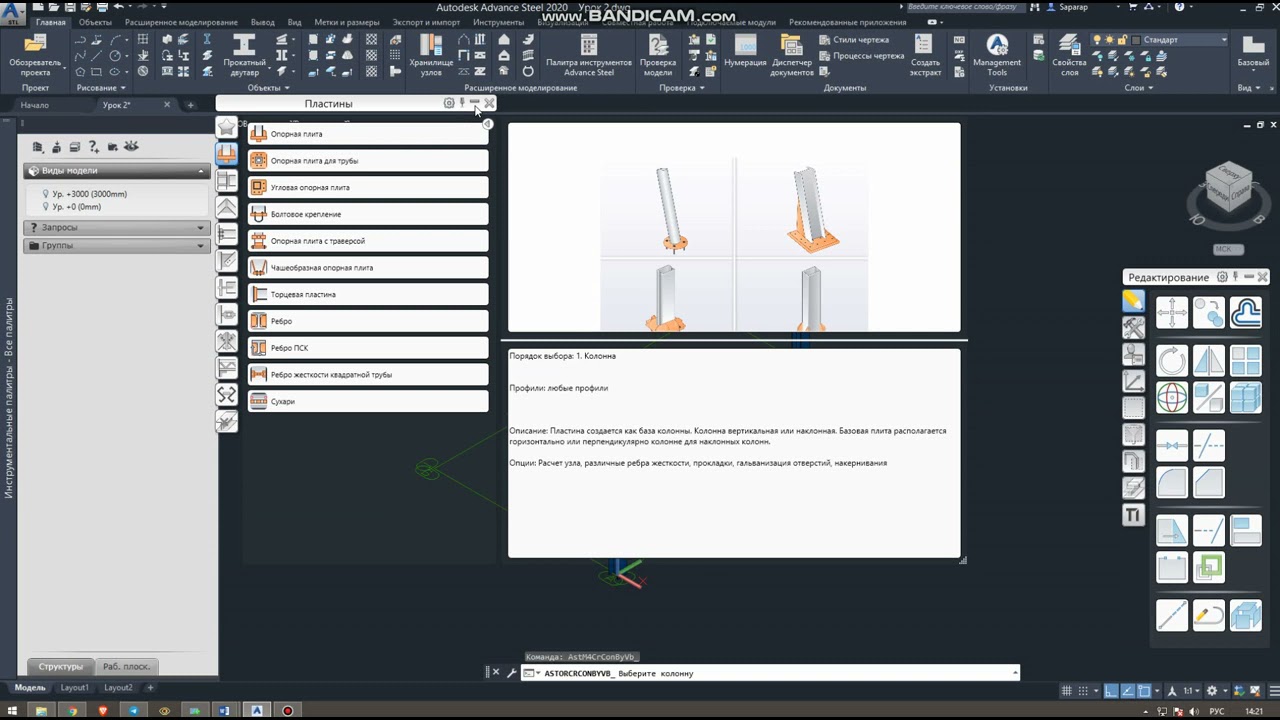Viewport: 1280px width, 720px height.
Task: Click the base plate preview image
Action: (x=734, y=227)
